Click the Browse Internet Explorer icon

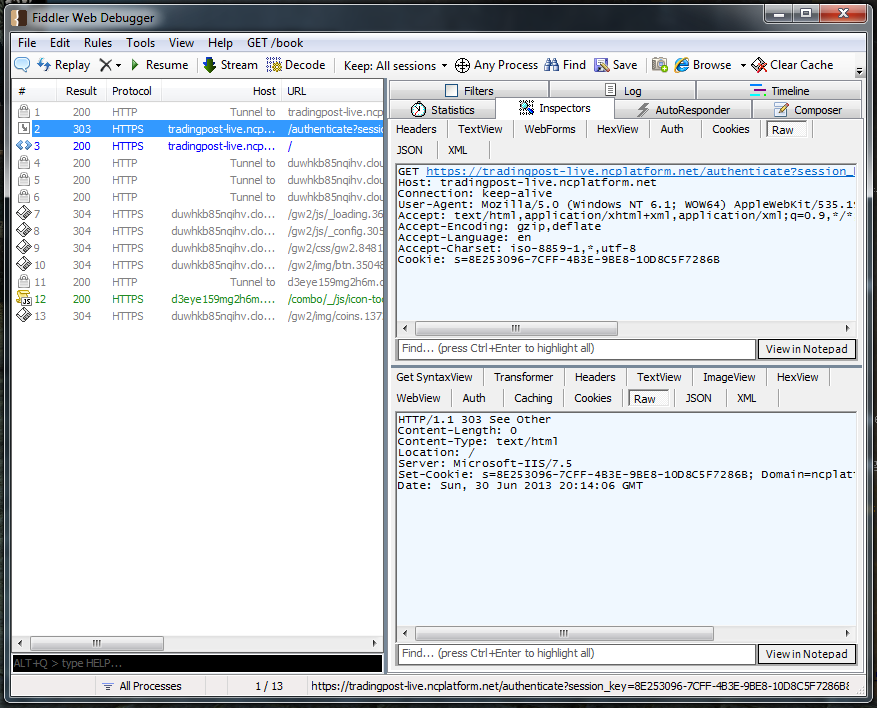click(x=682, y=65)
